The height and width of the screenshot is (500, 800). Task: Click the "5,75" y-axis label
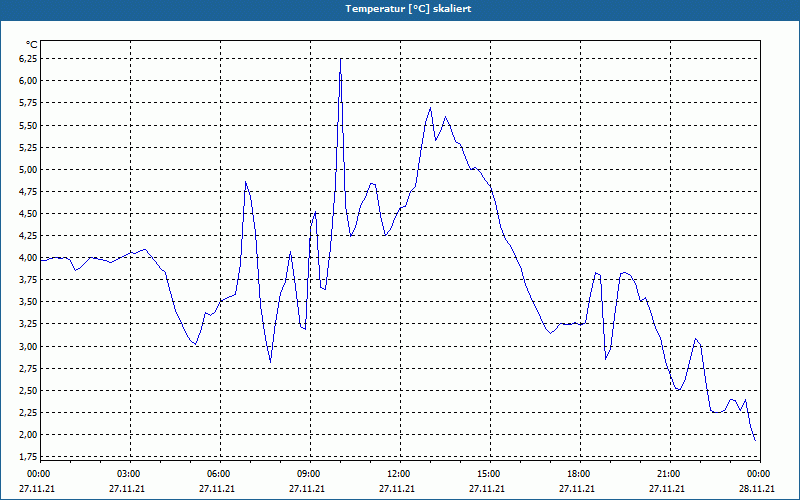tap(29, 103)
